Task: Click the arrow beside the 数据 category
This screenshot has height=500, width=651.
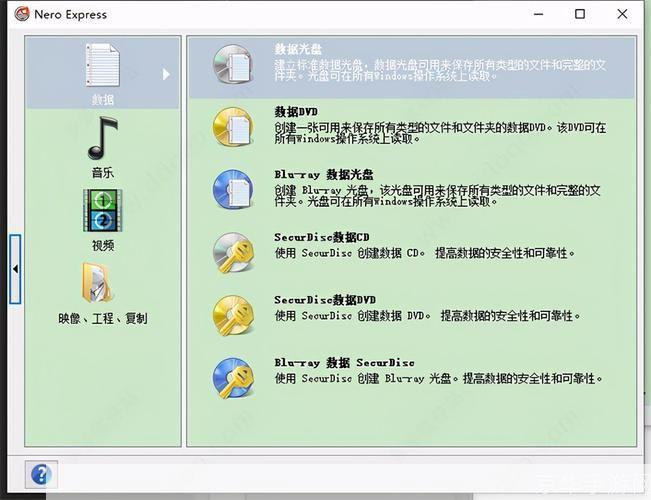Action: (166, 74)
